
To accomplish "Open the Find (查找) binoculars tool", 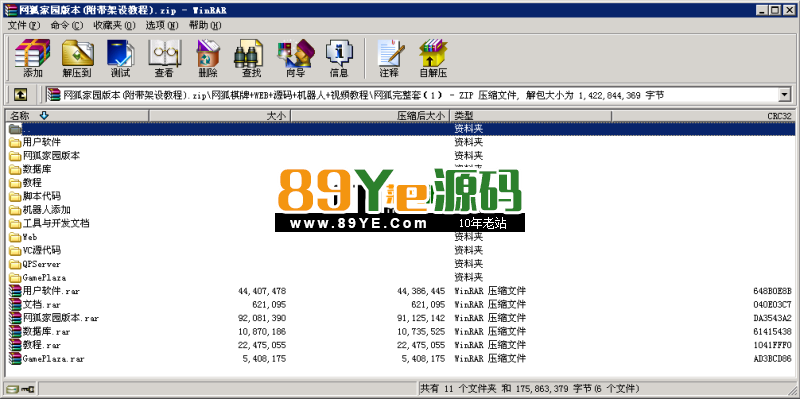I will pos(251,58).
